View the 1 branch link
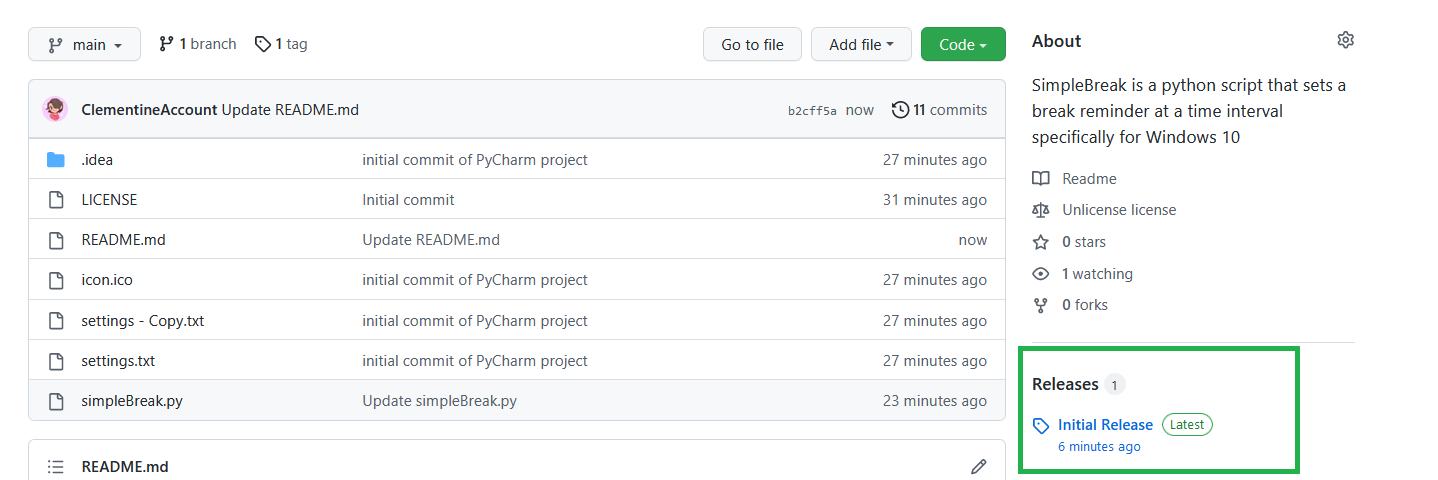 tap(198, 44)
